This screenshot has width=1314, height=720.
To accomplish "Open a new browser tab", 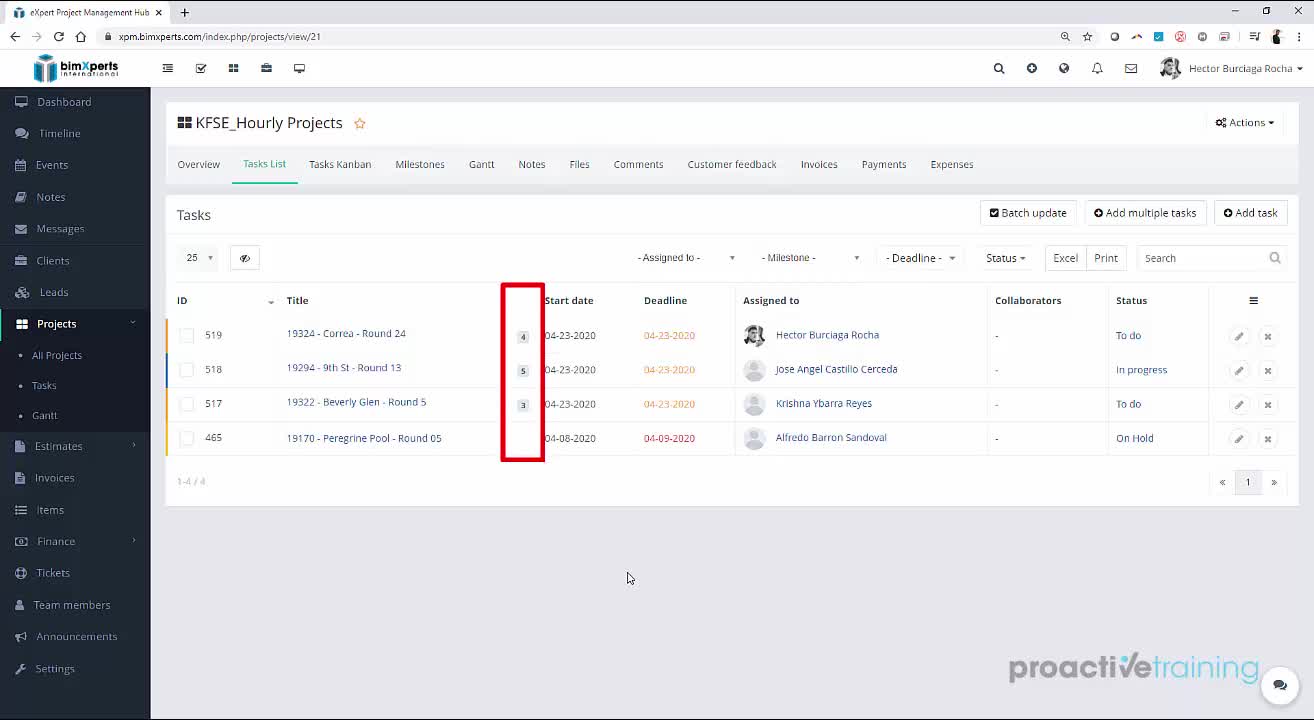I will pyautogui.click(x=185, y=12).
